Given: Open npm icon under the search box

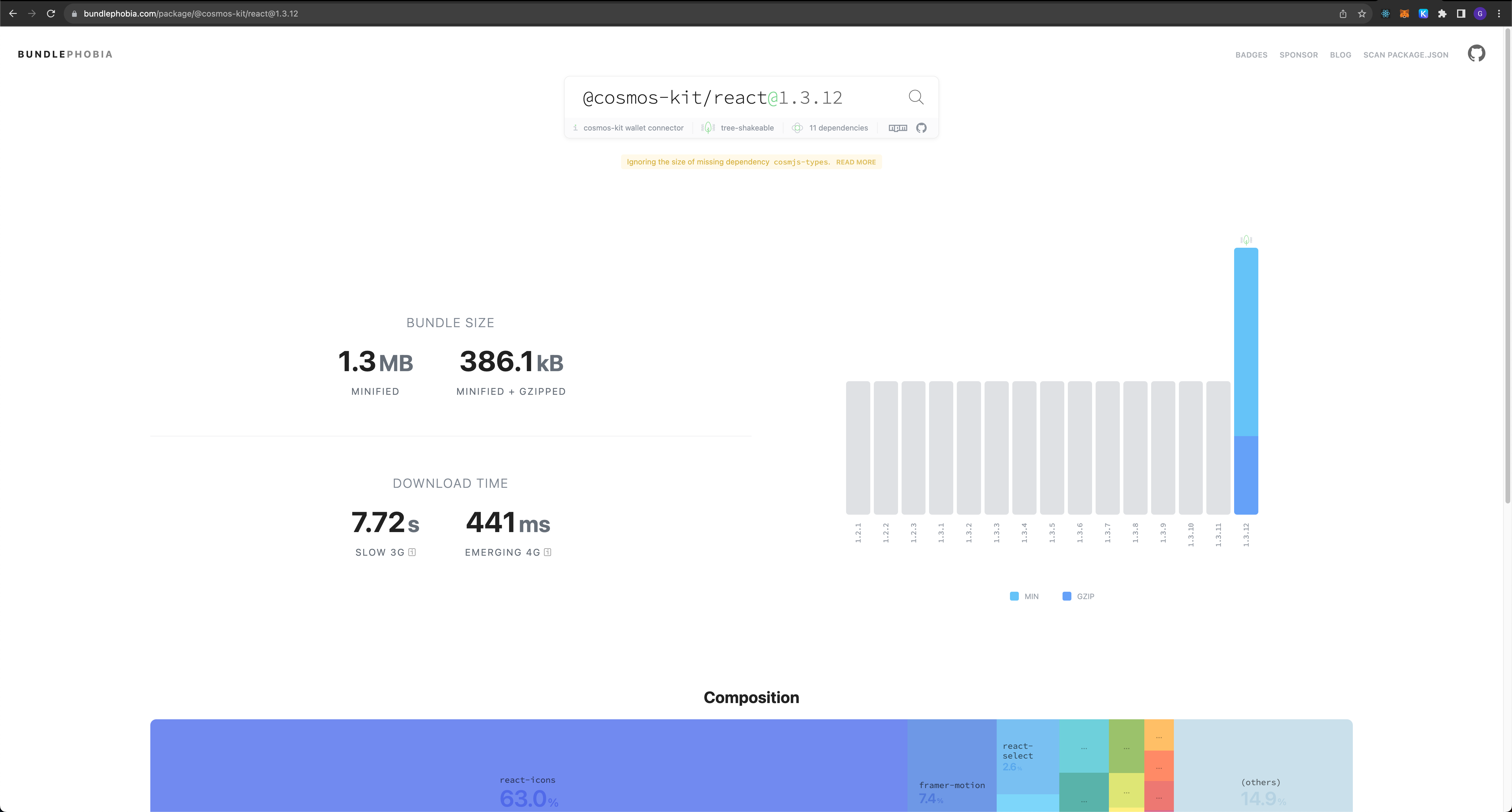Looking at the screenshot, I should 897,128.
